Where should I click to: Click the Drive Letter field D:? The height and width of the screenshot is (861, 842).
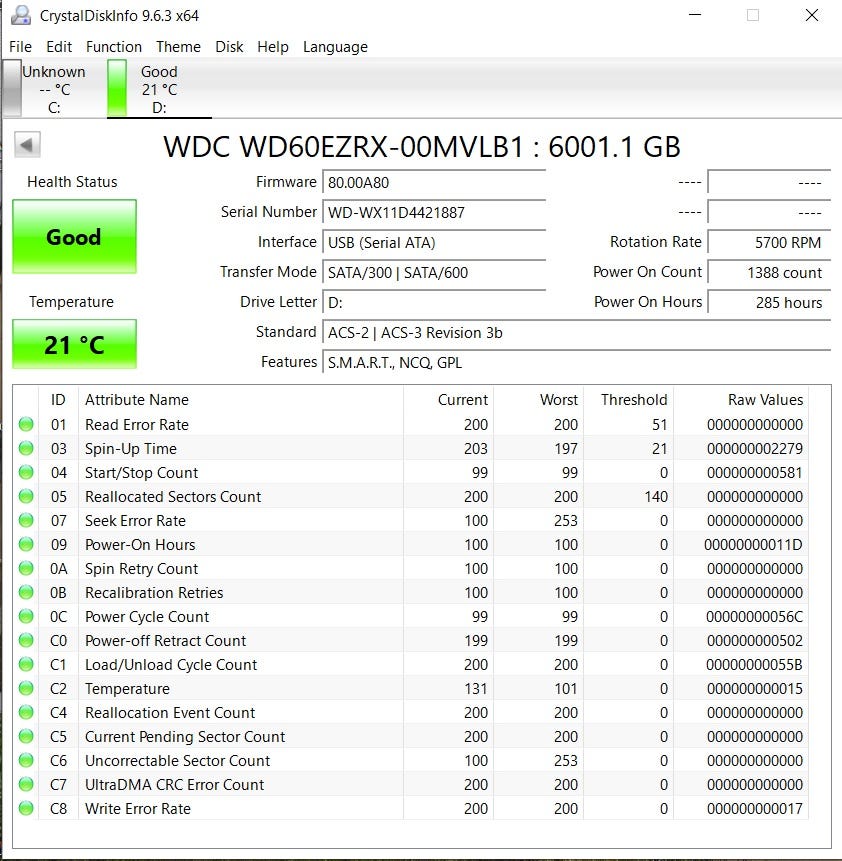pyautogui.click(x=434, y=302)
